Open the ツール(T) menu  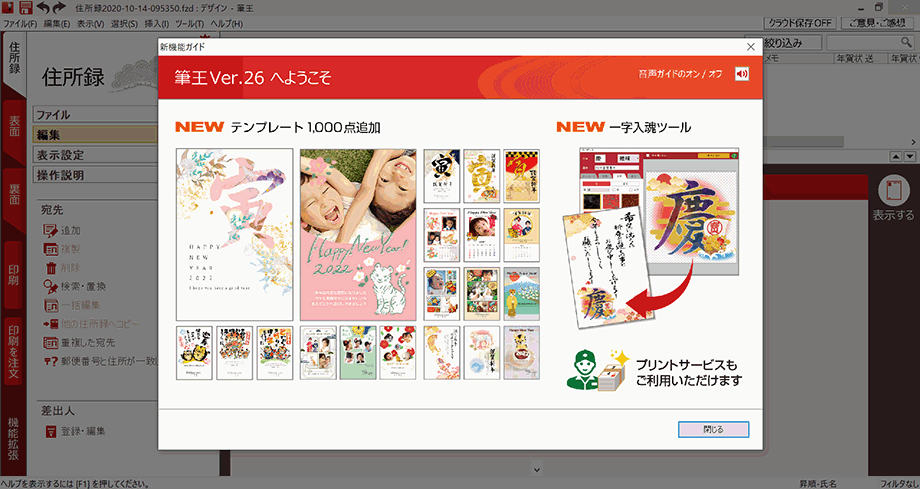[x=189, y=23]
